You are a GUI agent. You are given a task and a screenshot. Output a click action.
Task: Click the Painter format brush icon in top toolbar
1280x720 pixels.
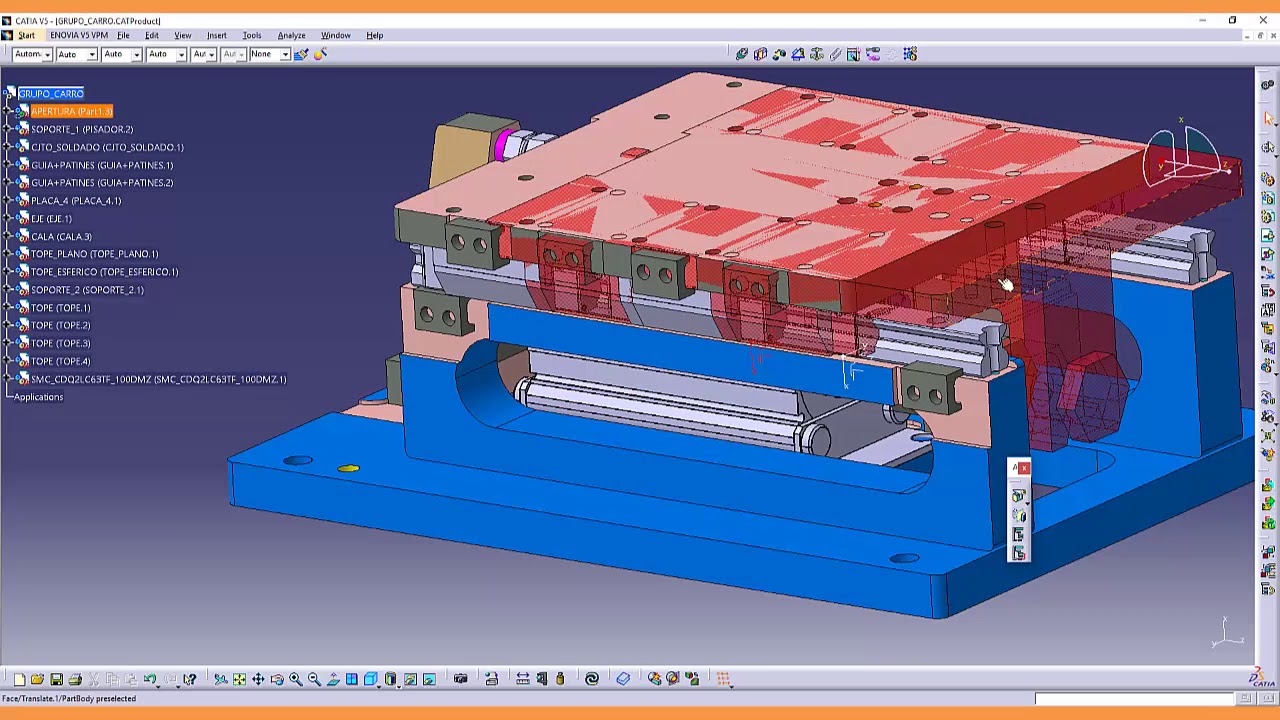[x=301, y=54]
